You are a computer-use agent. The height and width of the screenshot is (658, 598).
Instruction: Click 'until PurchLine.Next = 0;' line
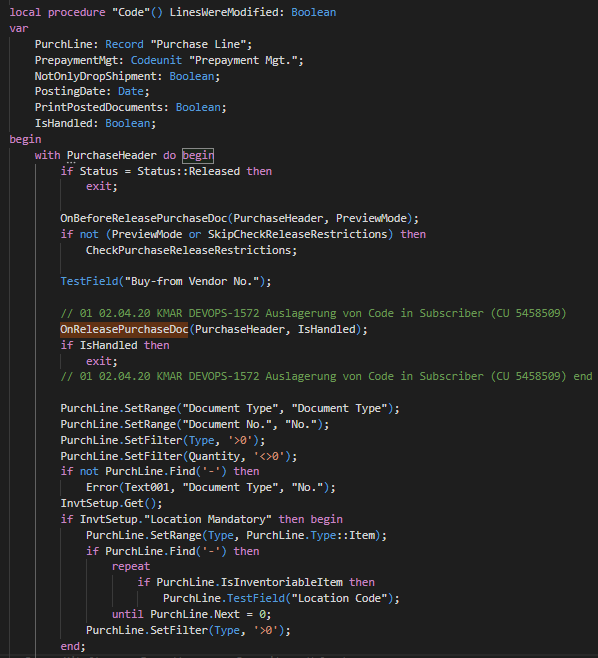point(191,614)
